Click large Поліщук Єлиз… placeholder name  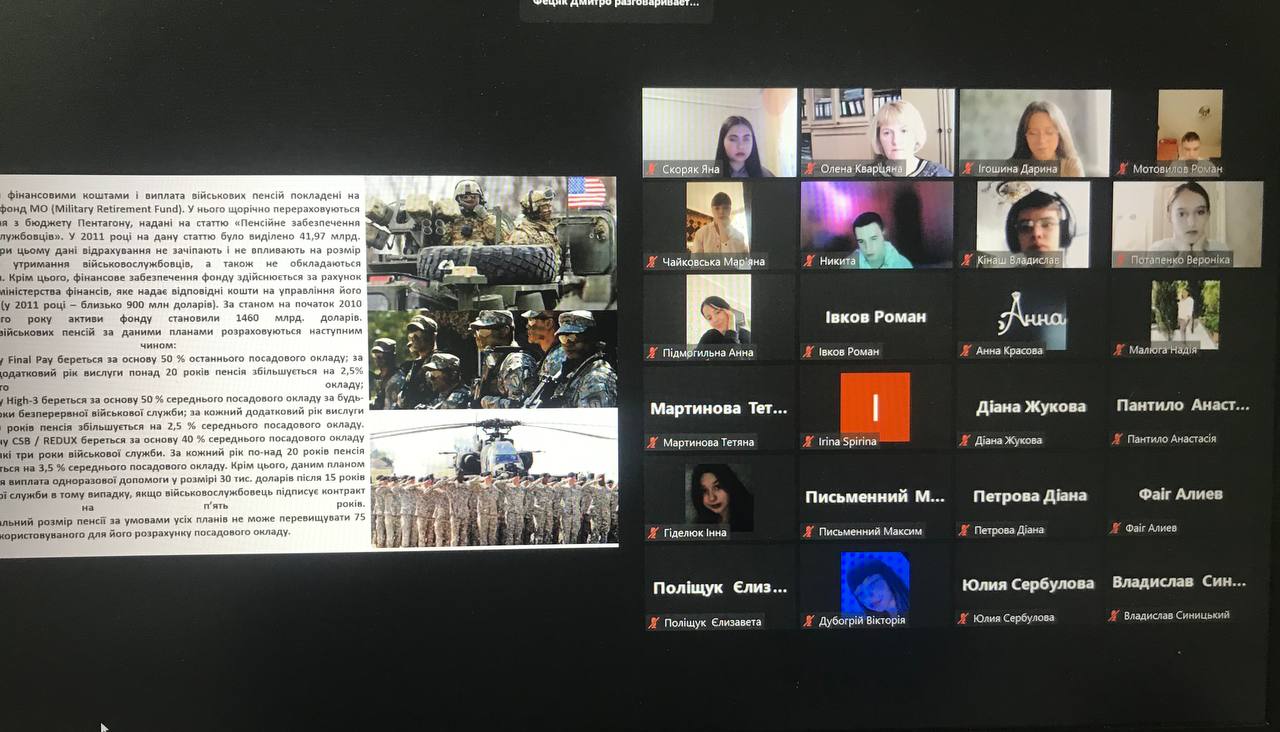pos(720,588)
